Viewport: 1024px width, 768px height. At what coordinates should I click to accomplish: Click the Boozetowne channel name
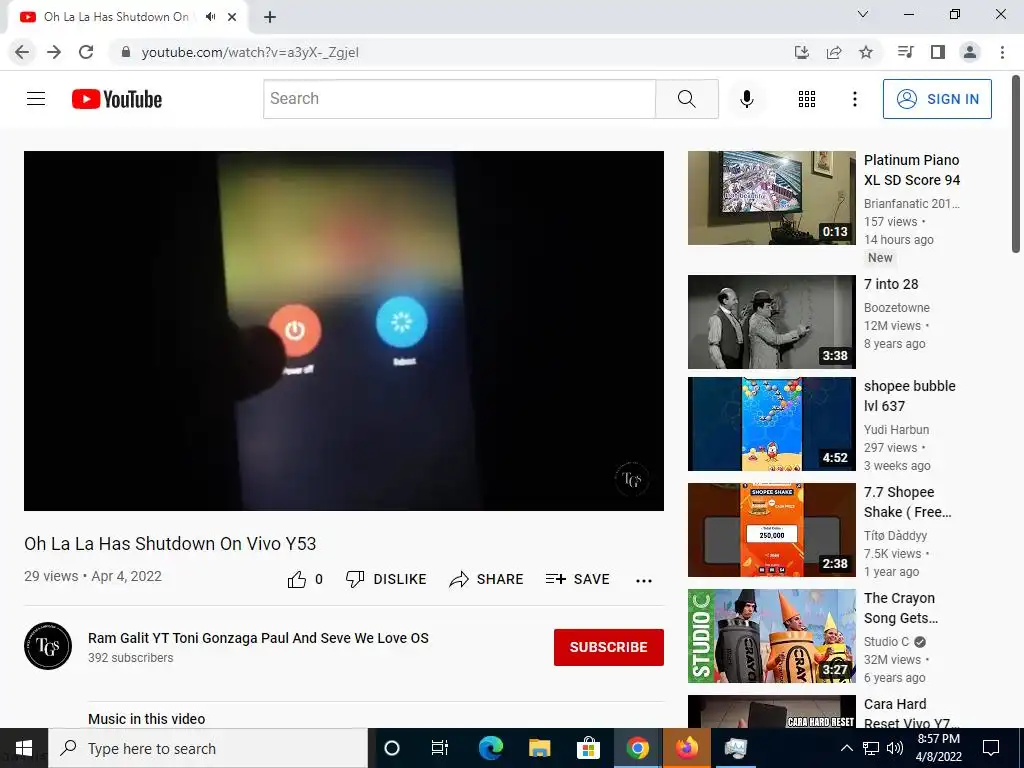click(x=897, y=308)
